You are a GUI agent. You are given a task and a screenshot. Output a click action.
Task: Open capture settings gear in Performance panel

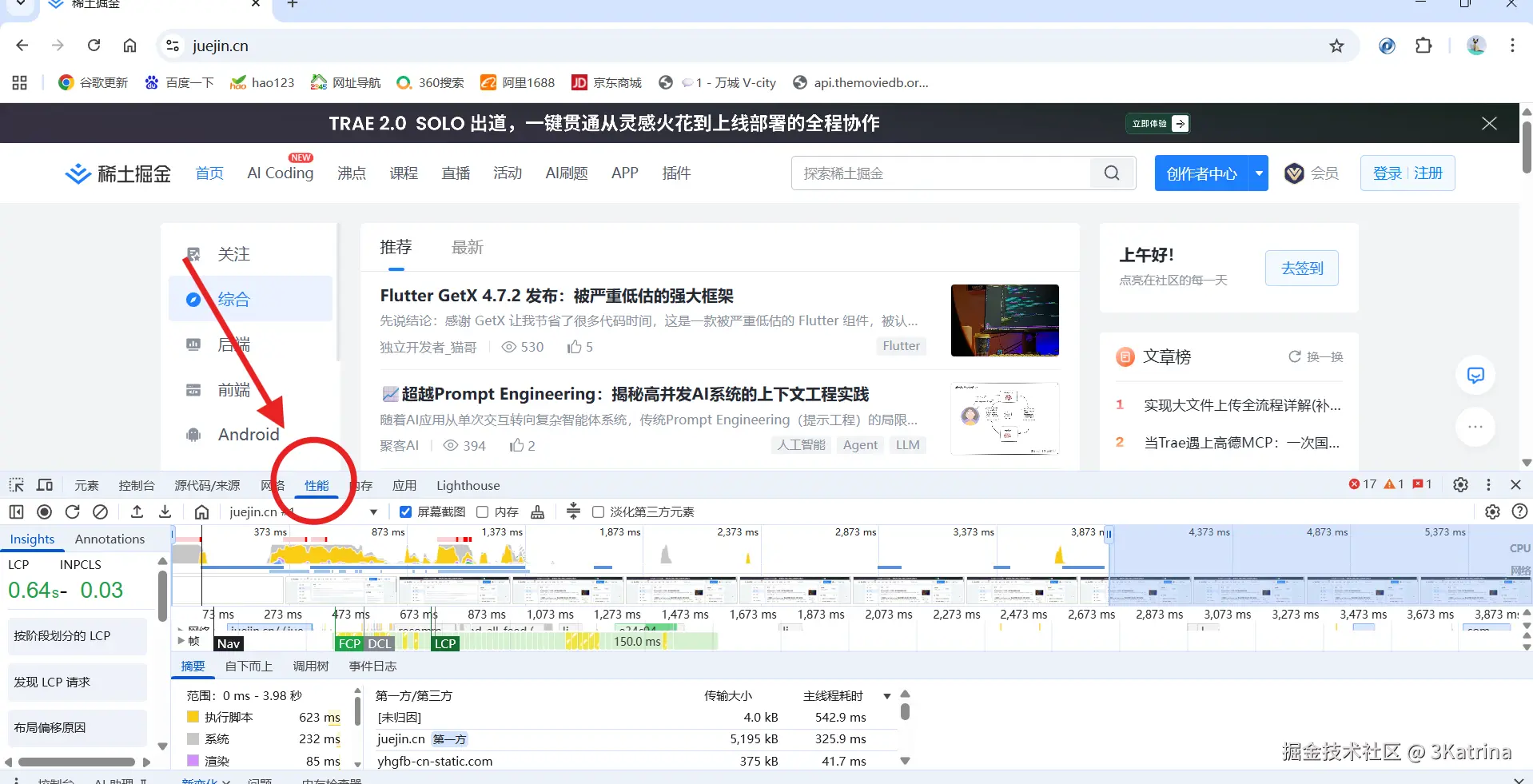pos(1492,511)
